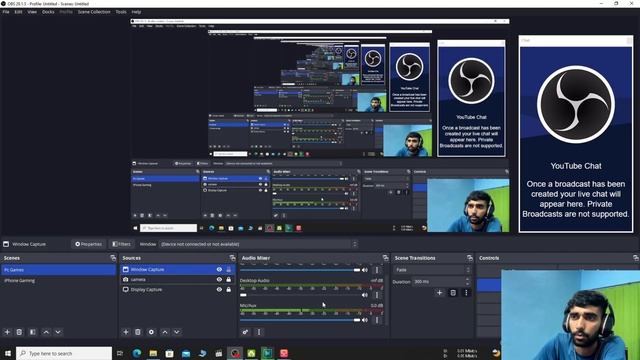Open the Scene Collection menu
The width and height of the screenshot is (640, 360).
(x=94, y=12)
